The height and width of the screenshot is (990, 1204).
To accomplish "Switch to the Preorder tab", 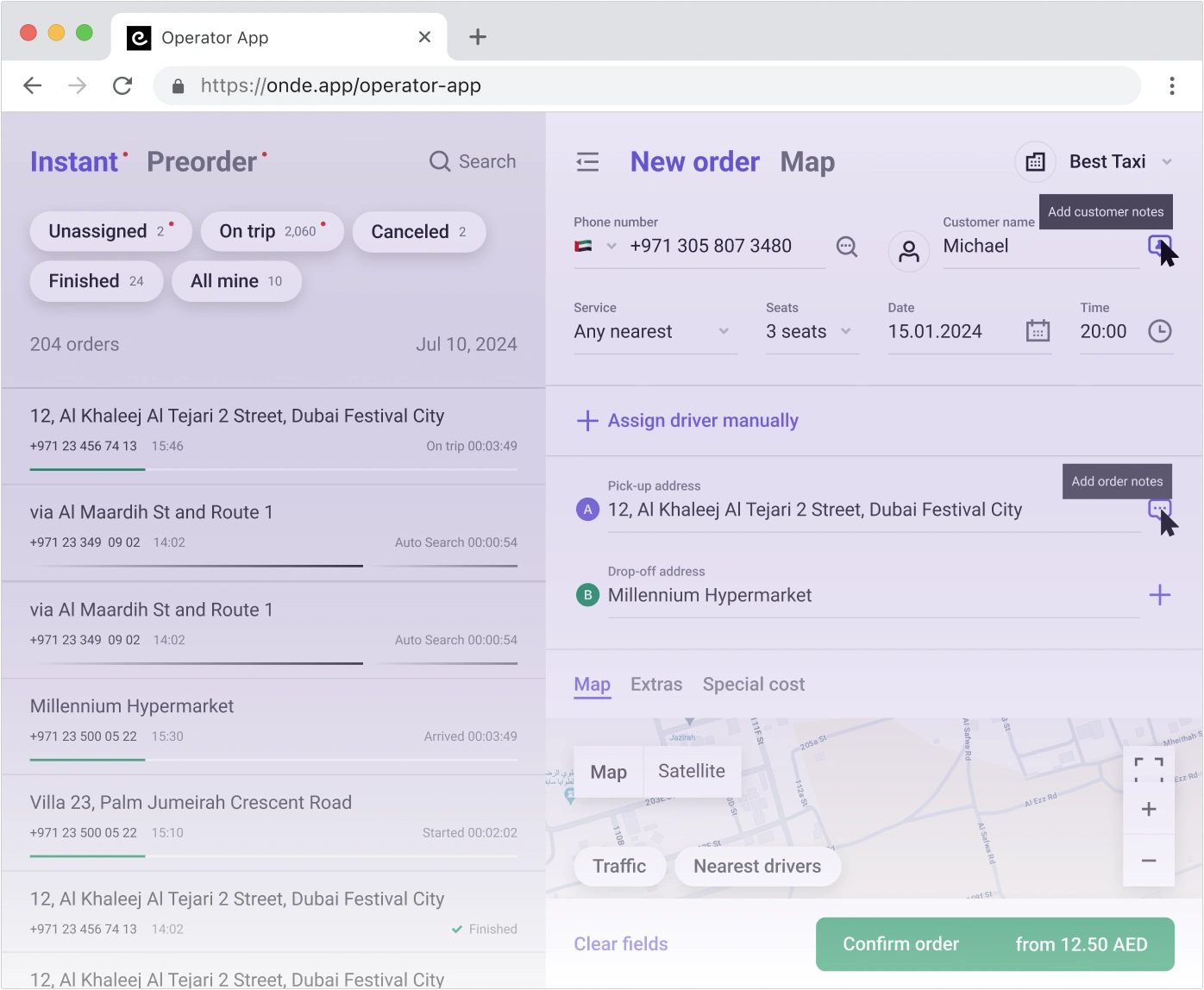I will pyautogui.click(x=202, y=162).
